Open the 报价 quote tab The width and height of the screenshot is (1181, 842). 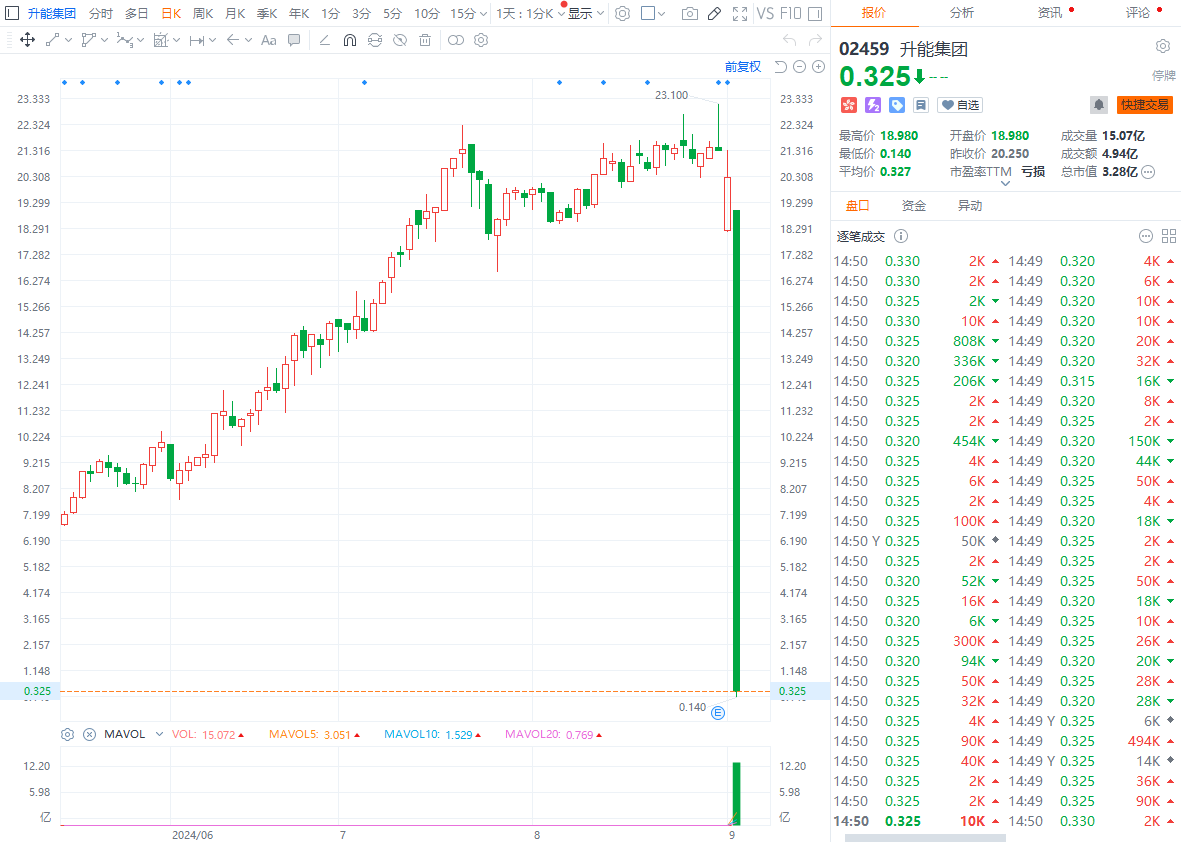click(874, 13)
